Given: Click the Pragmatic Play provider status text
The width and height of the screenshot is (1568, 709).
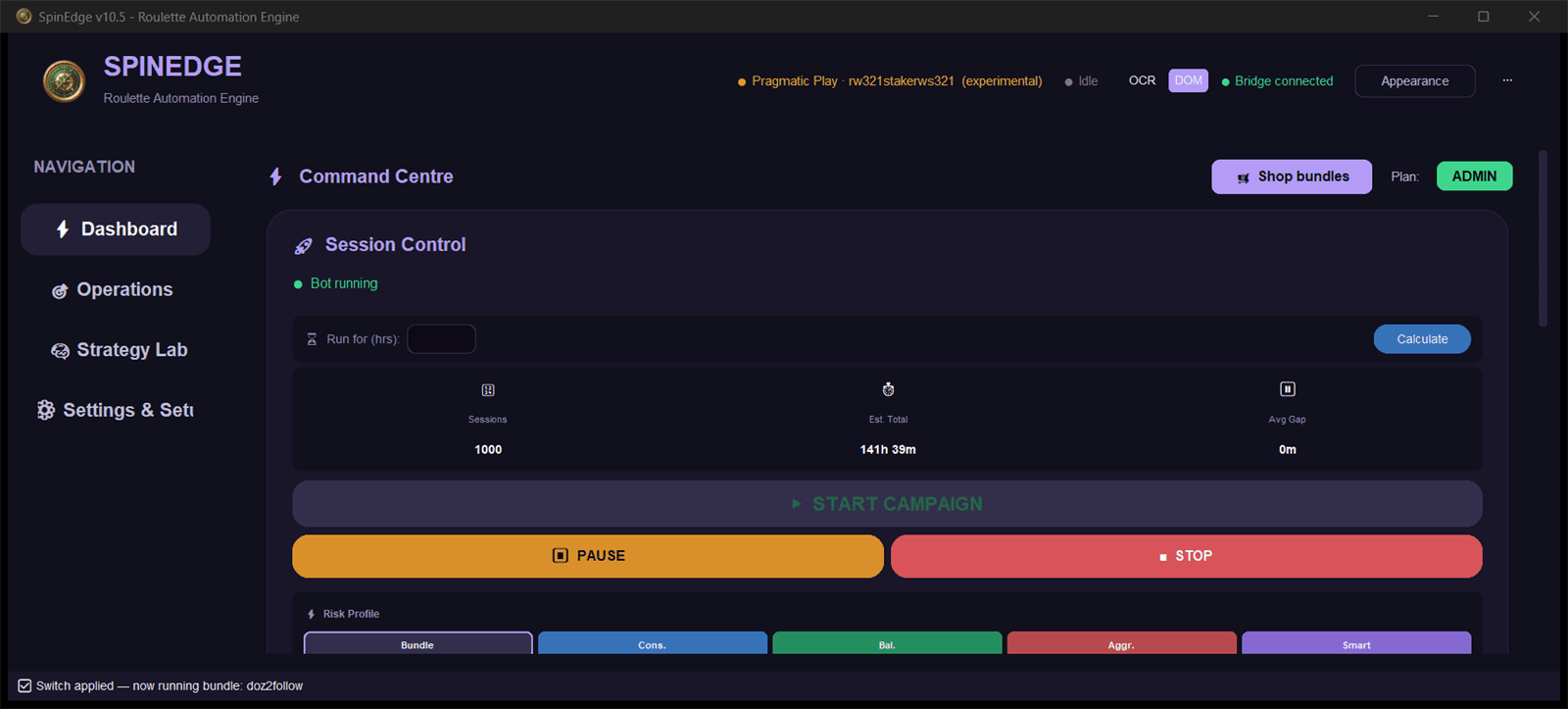Looking at the screenshot, I should [890, 81].
